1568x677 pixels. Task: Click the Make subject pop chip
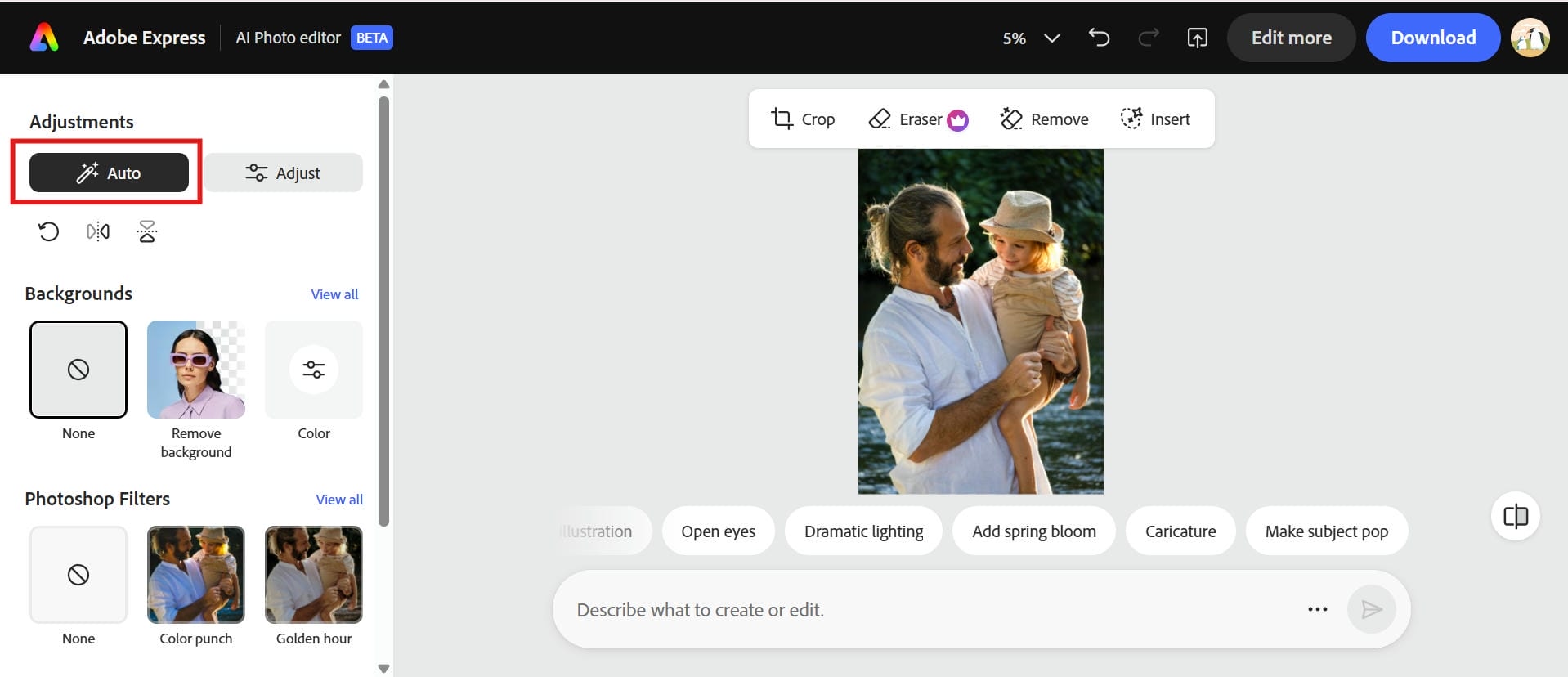click(1326, 531)
